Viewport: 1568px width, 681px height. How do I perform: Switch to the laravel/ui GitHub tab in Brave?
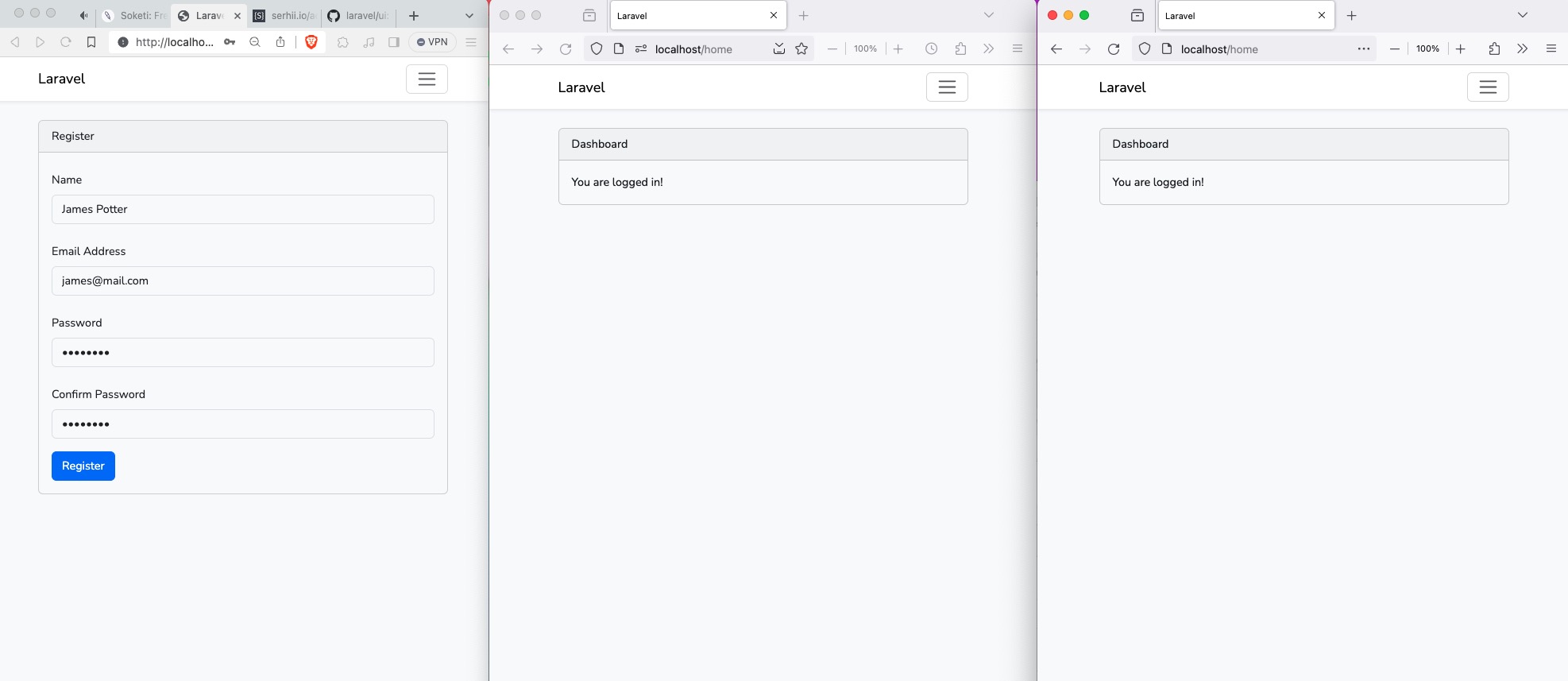pyautogui.click(x=359, y=16)
